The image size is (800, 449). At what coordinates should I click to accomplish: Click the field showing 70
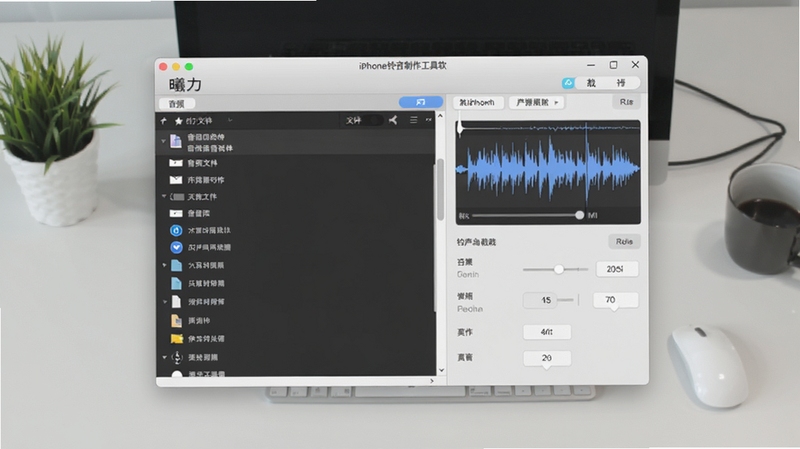coord(615,300)
